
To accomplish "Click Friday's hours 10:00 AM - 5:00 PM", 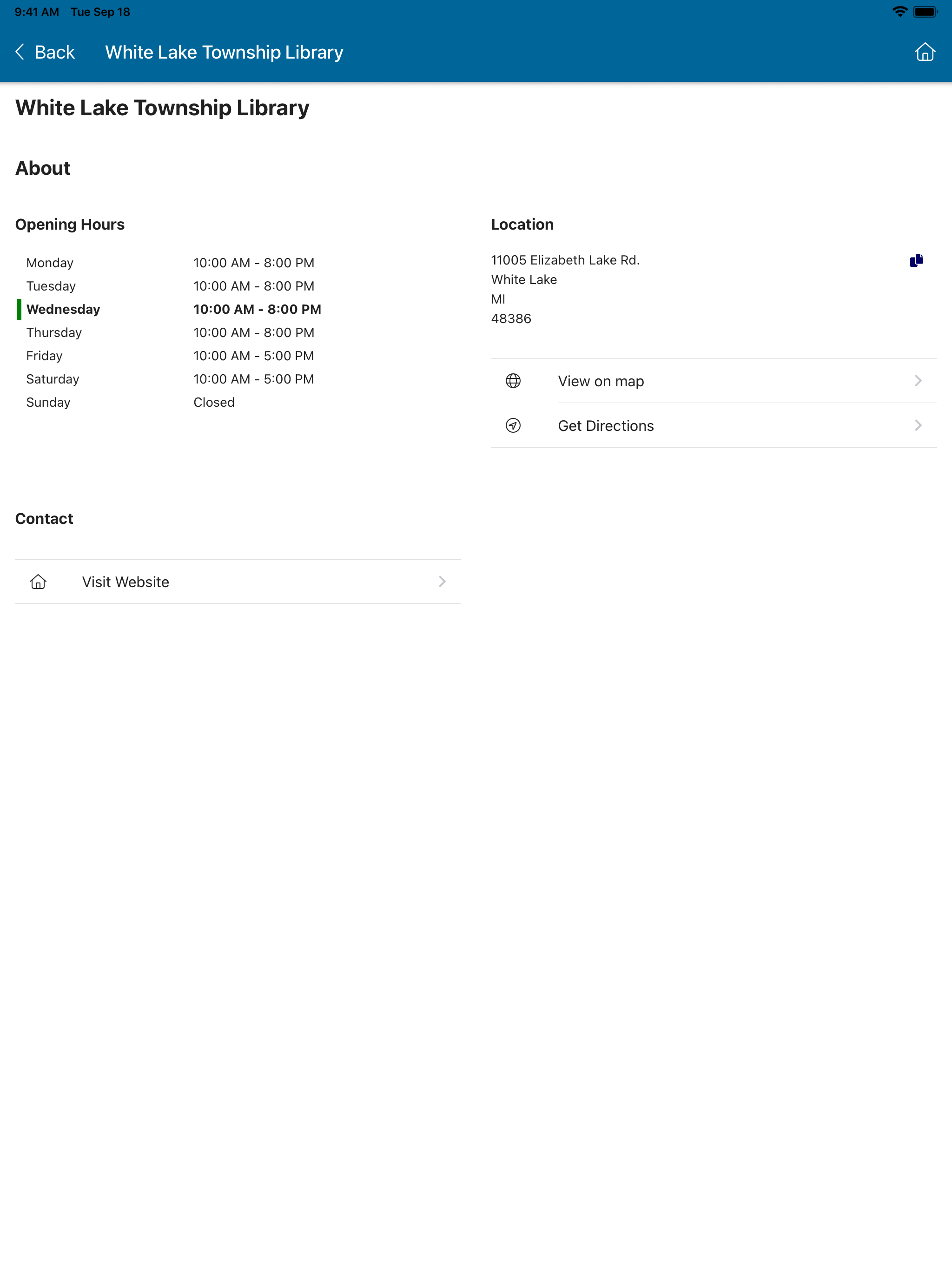I will pyautogui.click(x=254, y=356).
